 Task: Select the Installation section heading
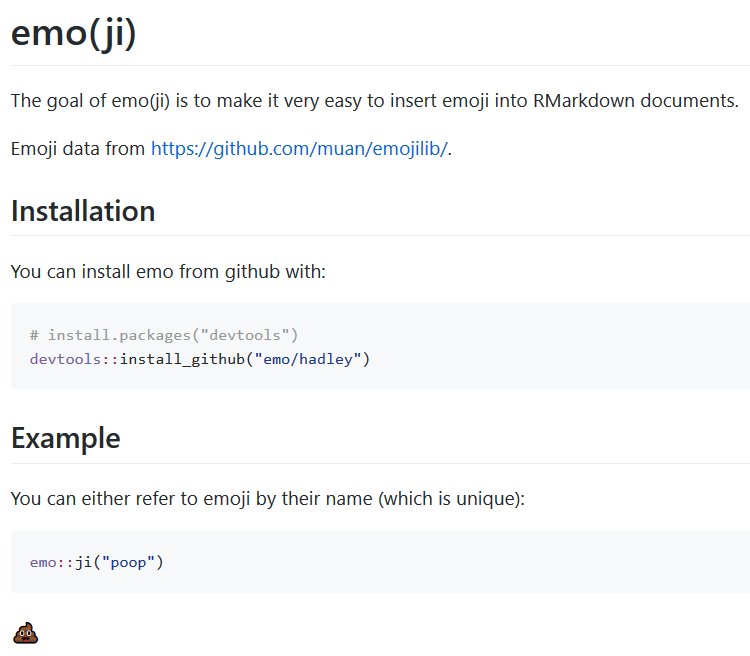point(83,211)
